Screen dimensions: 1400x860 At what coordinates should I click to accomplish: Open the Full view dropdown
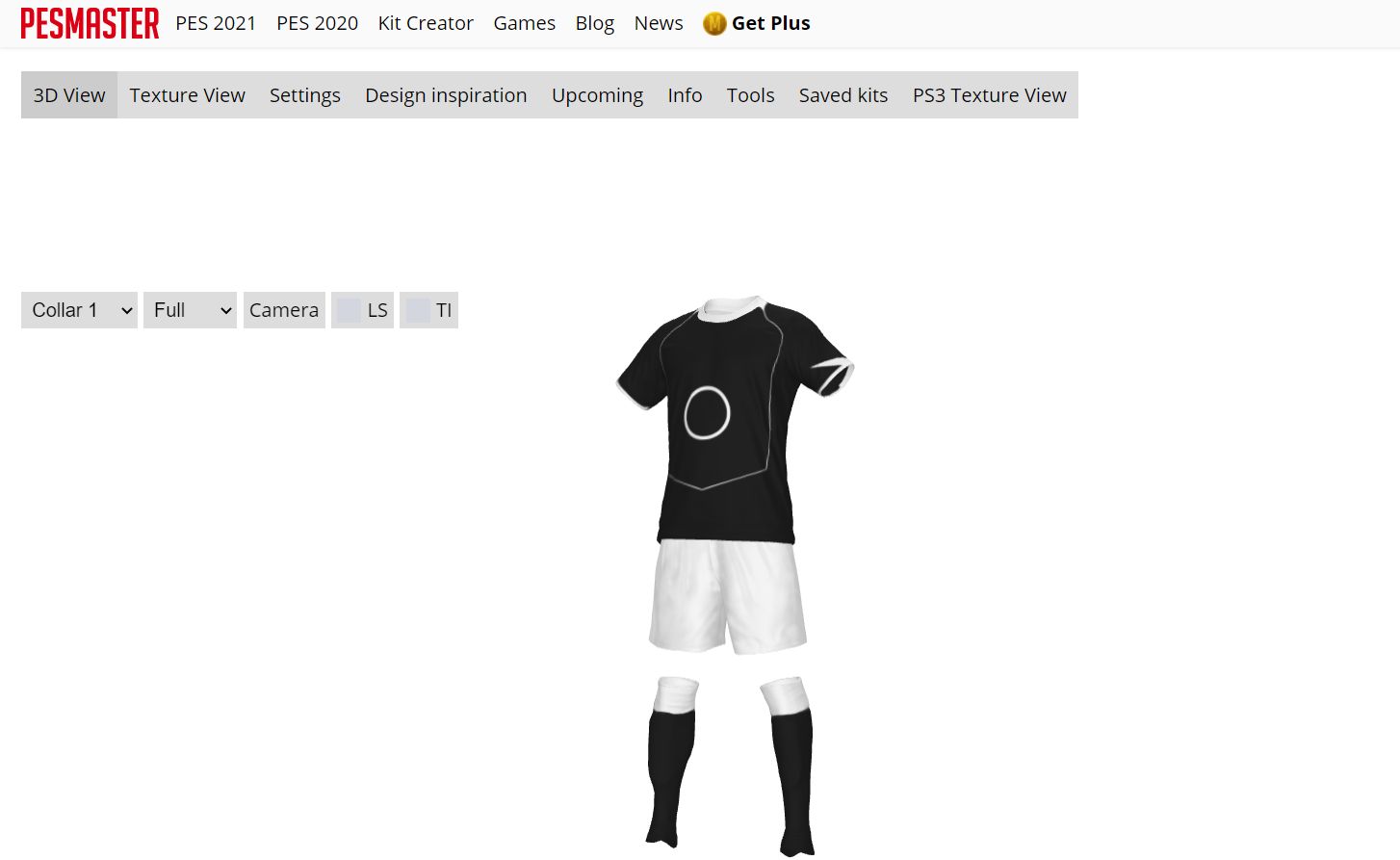coord(190,310)
